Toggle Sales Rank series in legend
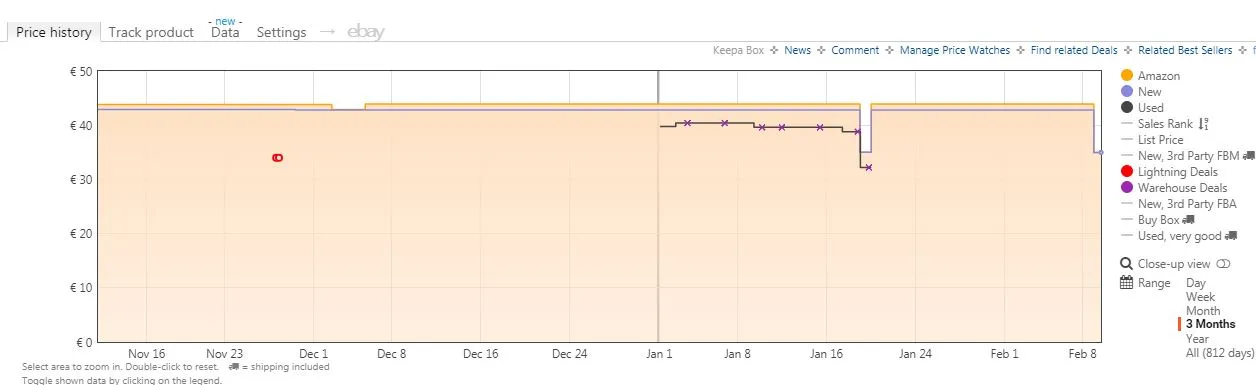Screen dimensions: 1256x385 click(x=1165, y=124)
